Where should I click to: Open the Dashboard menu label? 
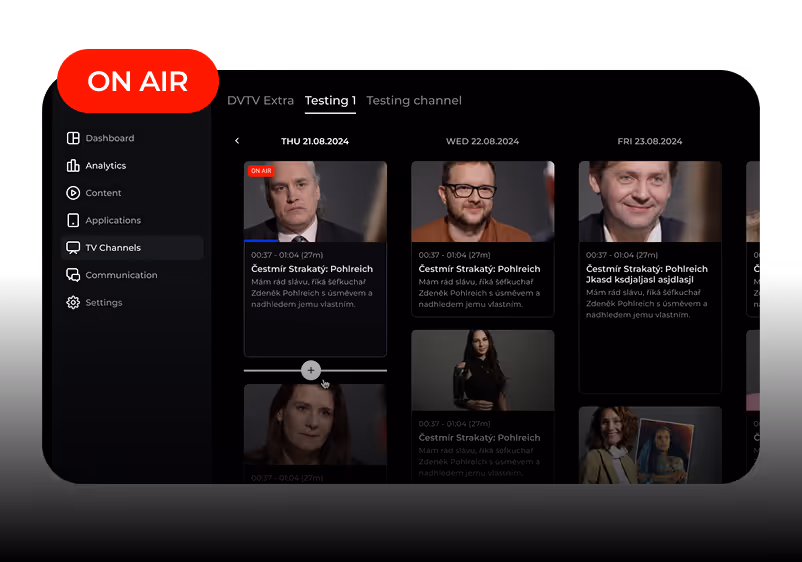tap(110, 138)
